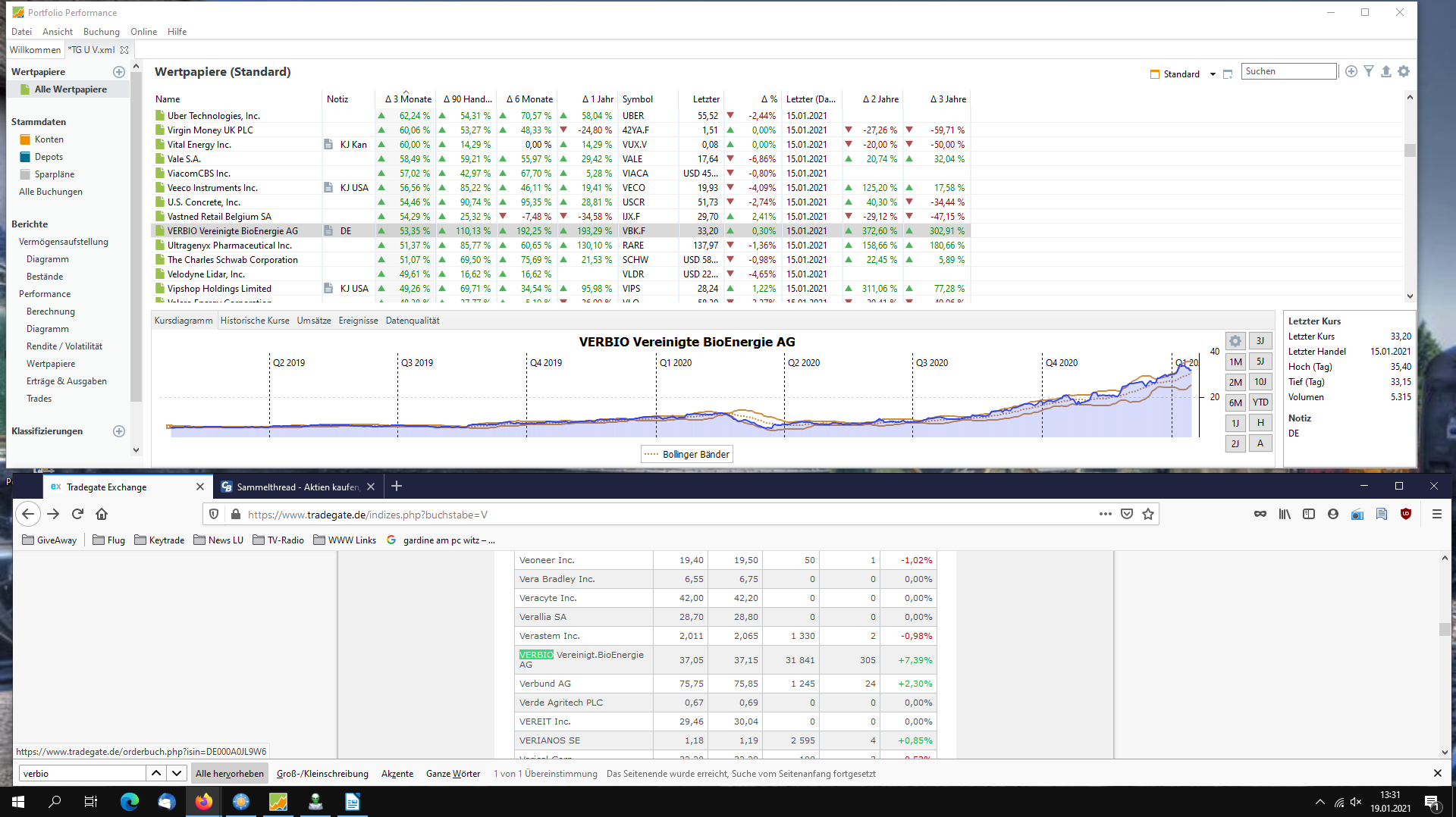Sort by Δ 3 Monate column
The height and width of the screenshot is (817, 1456).
tap(407, 99)
